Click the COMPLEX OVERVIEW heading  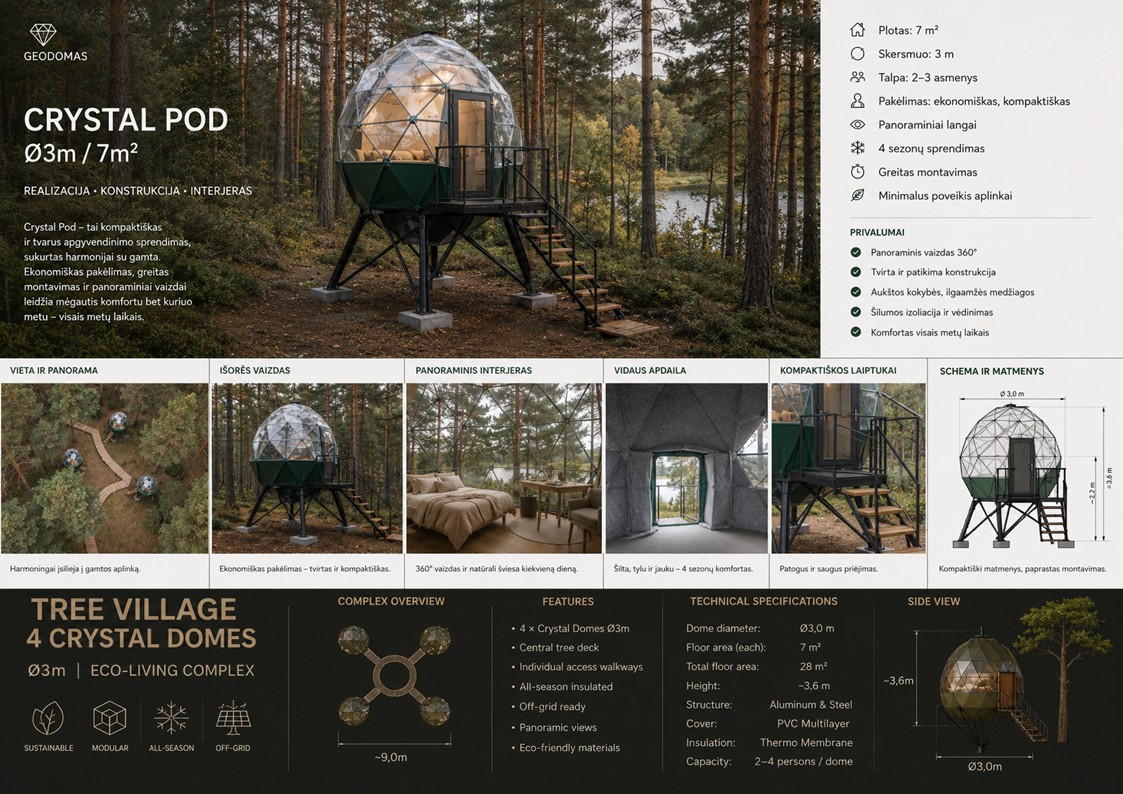[391, 601]
